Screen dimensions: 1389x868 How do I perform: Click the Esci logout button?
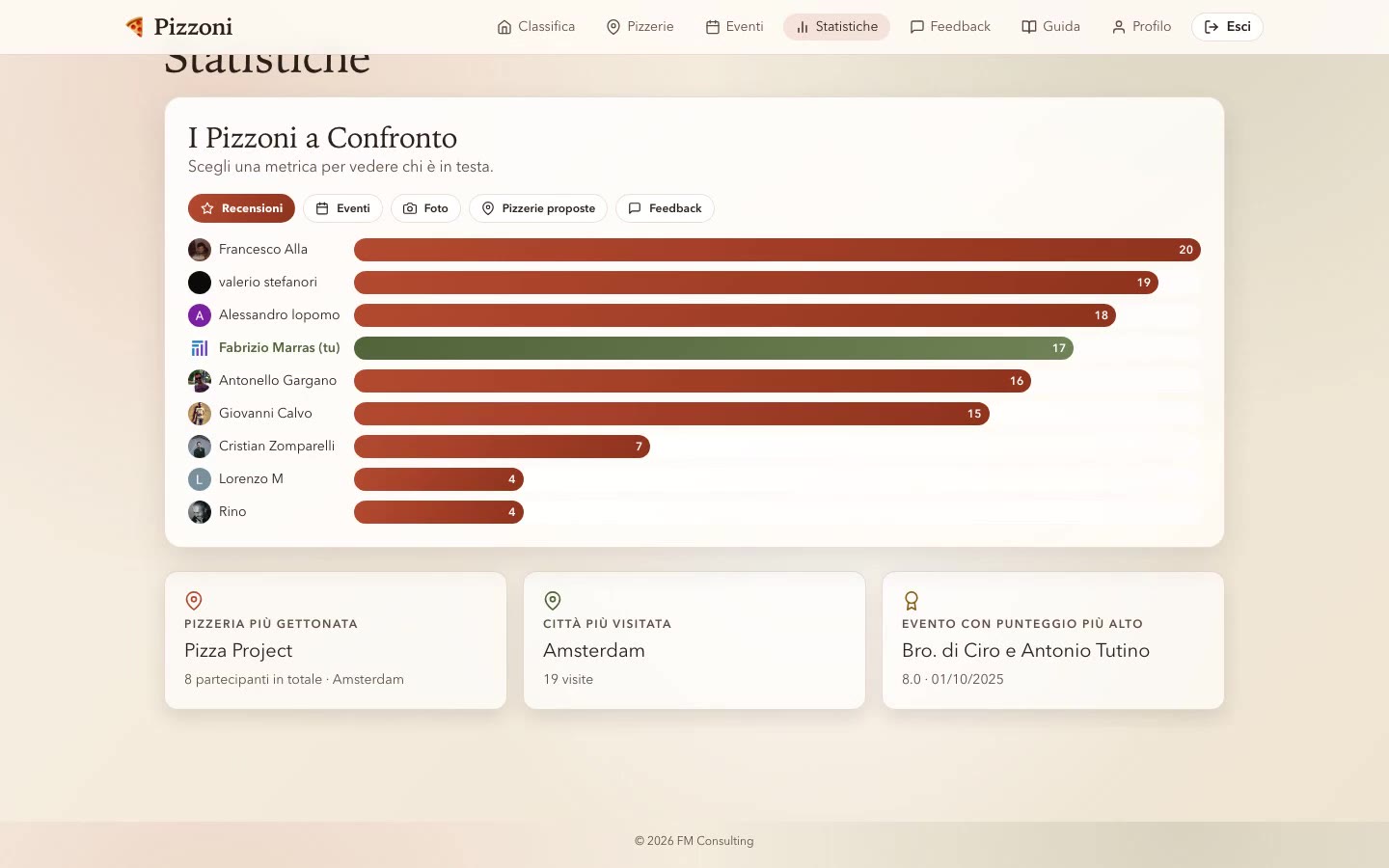(x=1227, y=27)
